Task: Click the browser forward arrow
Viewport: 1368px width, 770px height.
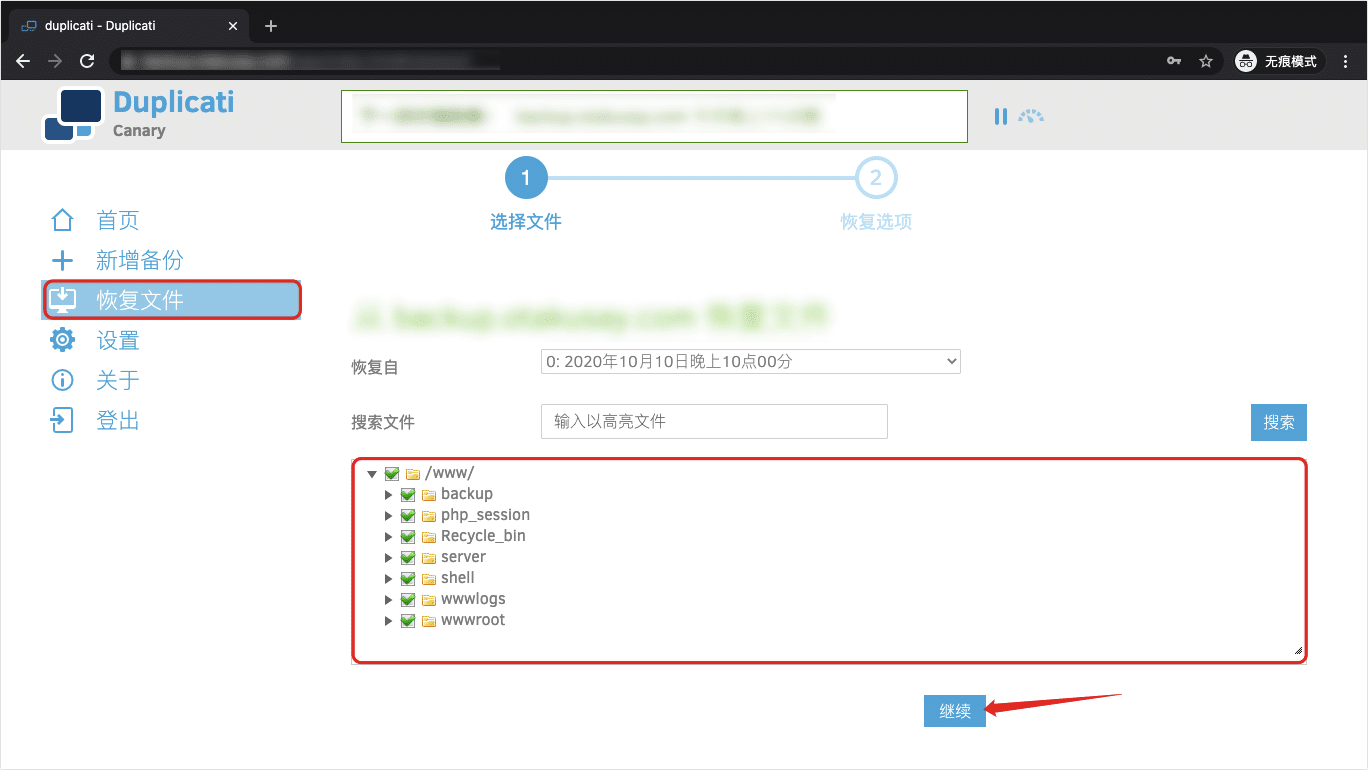Action: pyautogui.click(x=55, y=61)
